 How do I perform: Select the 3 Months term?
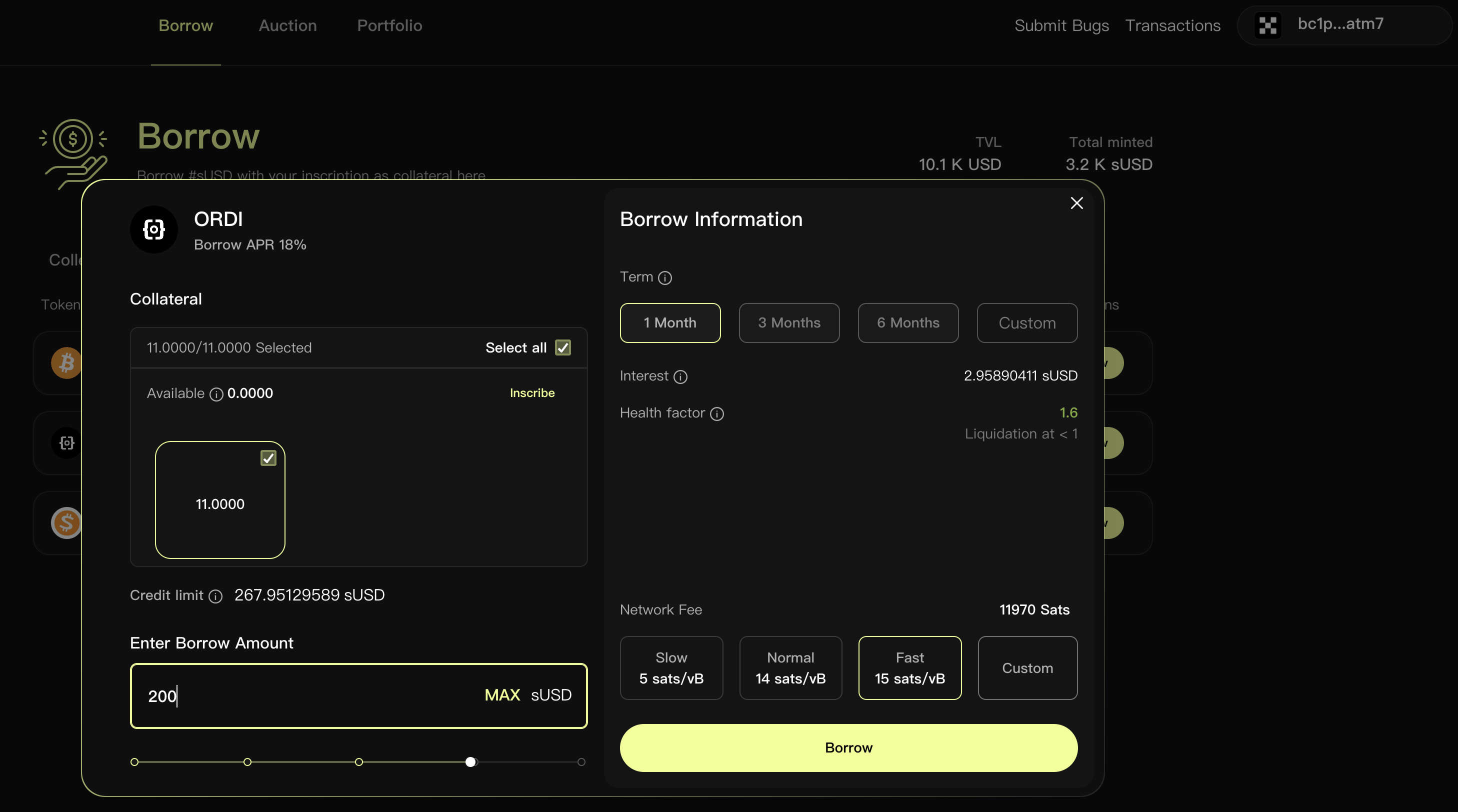789,323
